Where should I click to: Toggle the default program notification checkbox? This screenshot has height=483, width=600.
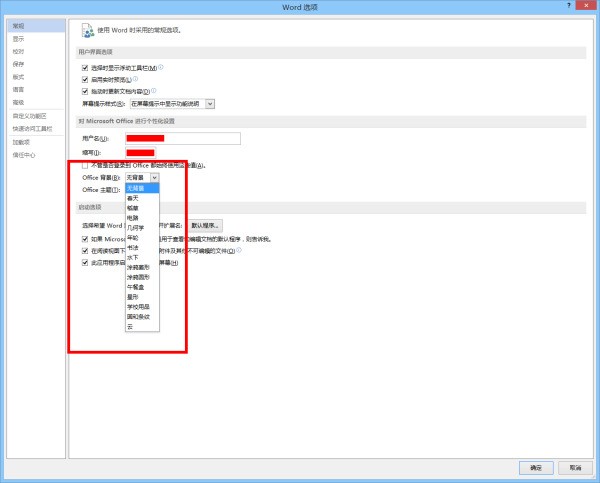85,239
